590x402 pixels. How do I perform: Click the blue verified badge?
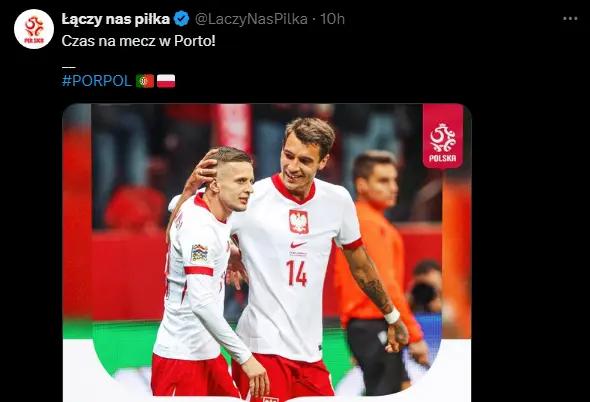[182, 19]
